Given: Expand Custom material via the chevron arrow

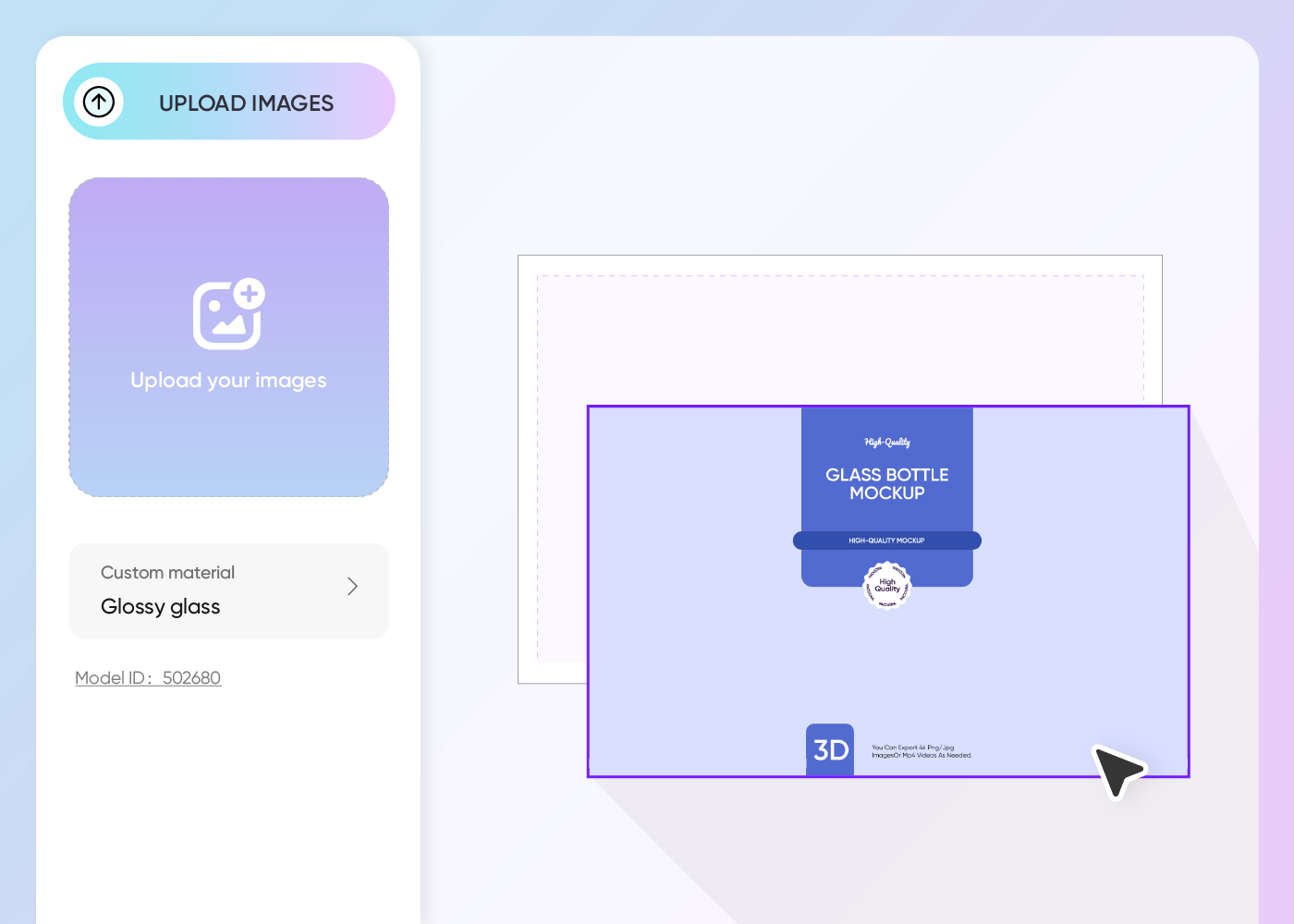Looking at the screenshot, I should pos(352,586).
